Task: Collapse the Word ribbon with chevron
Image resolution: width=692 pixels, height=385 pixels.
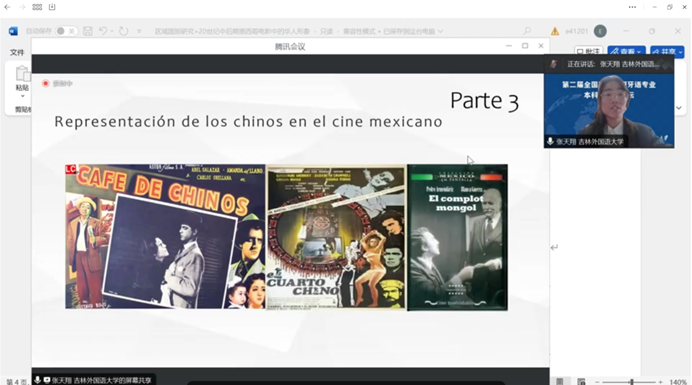Action: coord(679,108)
